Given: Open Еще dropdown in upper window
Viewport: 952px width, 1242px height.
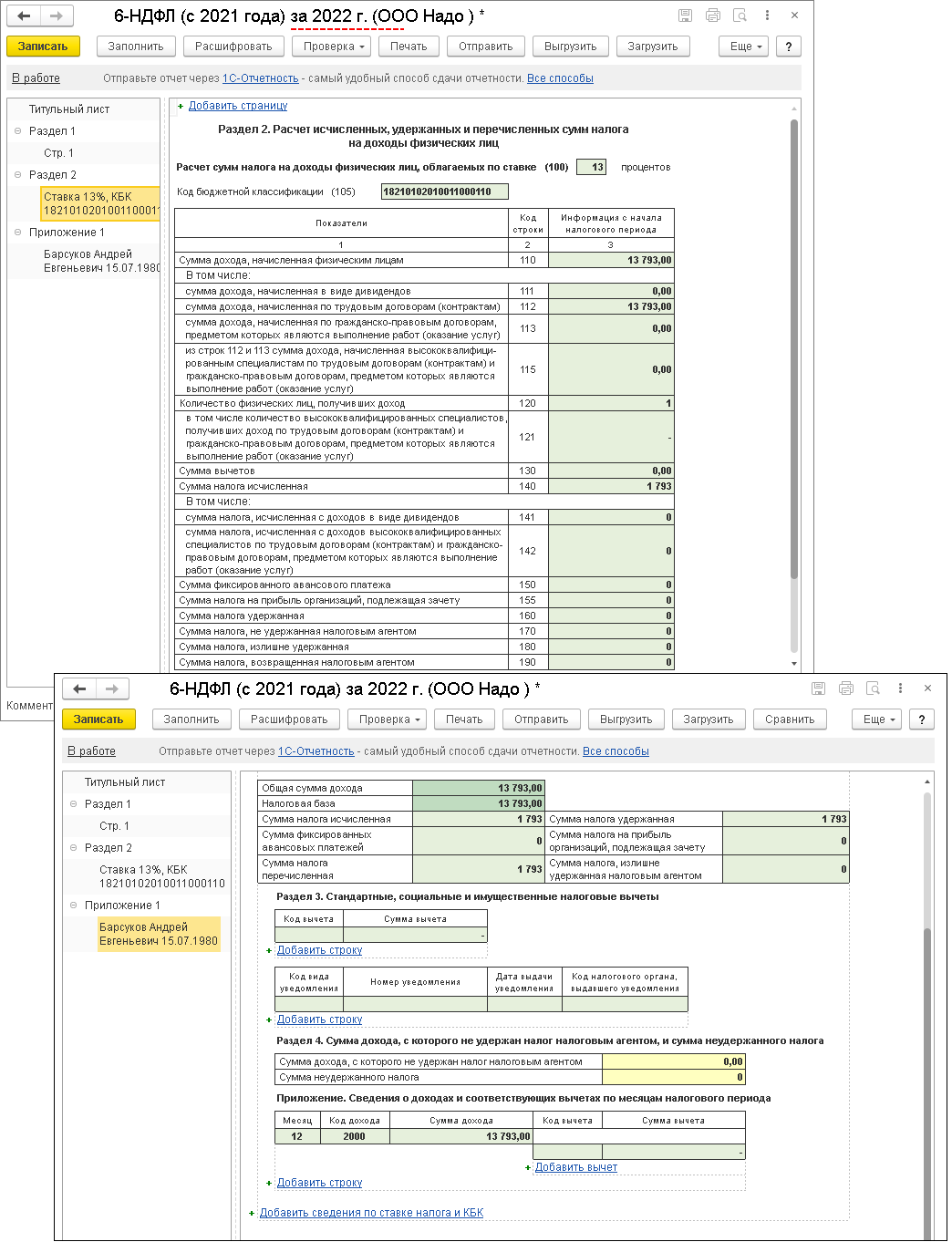Looking at the screenshot, I should (x=745, y=47).
